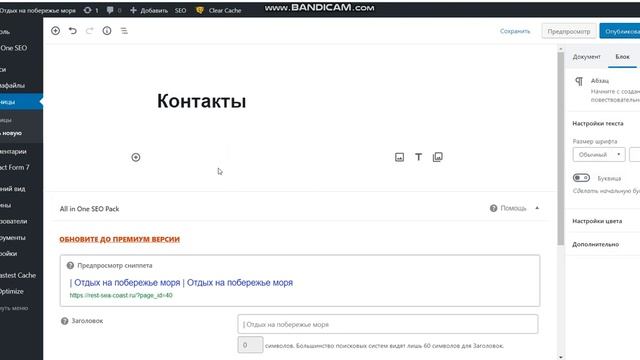The image size is (640, 360).
Task: Click the scrollbar down arrow
Action: (560, 357)
